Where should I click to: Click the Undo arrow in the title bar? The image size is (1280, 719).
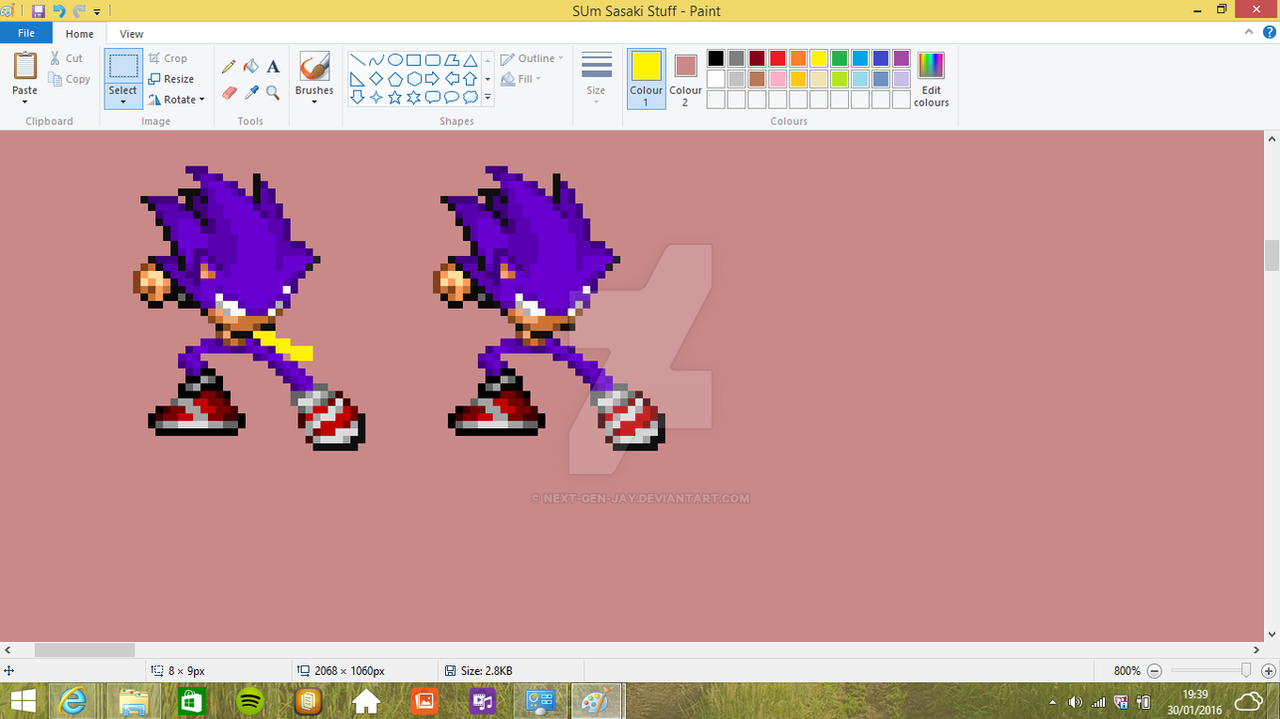point(58,11)
